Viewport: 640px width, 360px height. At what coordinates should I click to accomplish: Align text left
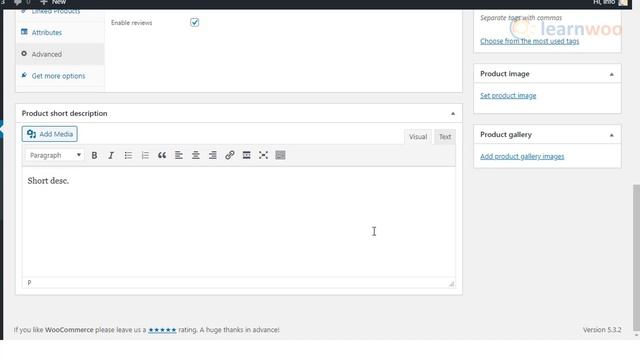(179, 155)
